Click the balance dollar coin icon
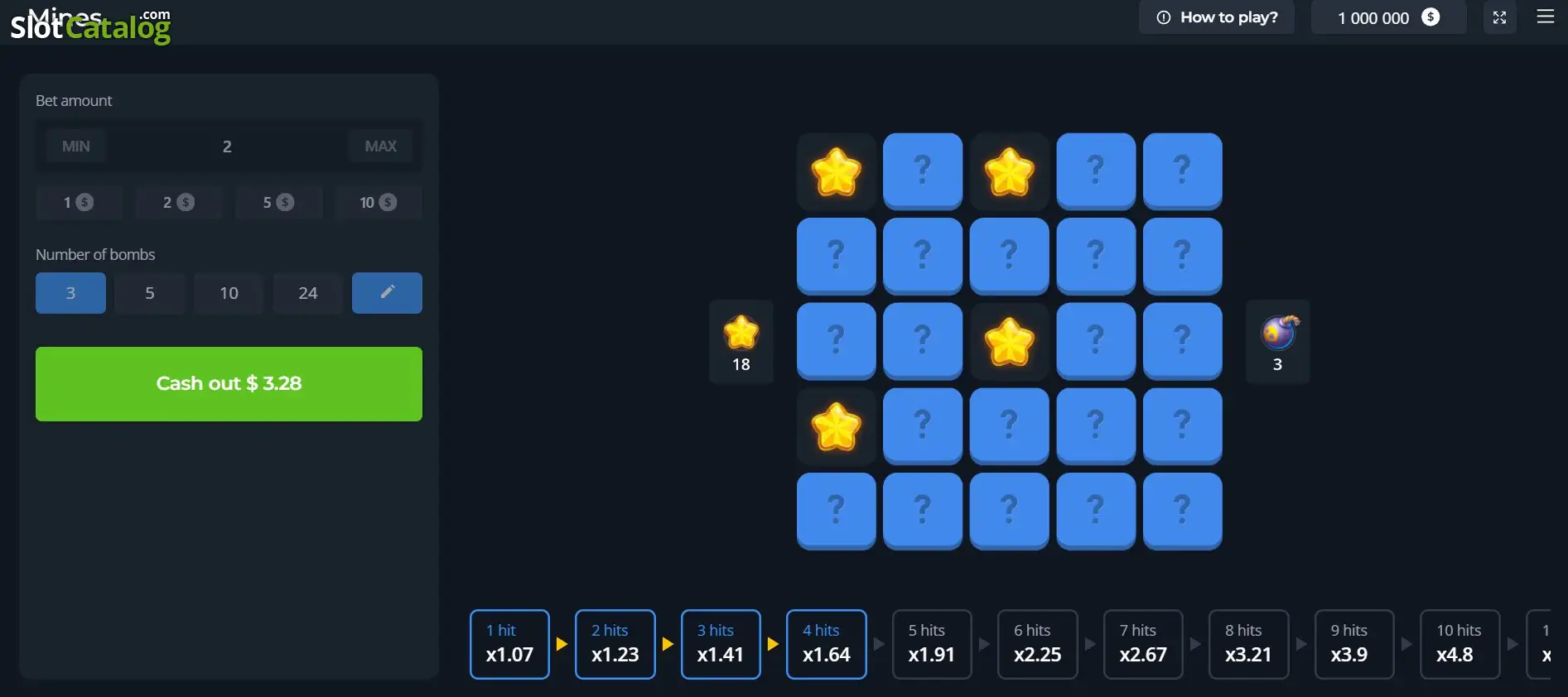This screenshot has width=1568, height=697. [x=1430, y=17]
